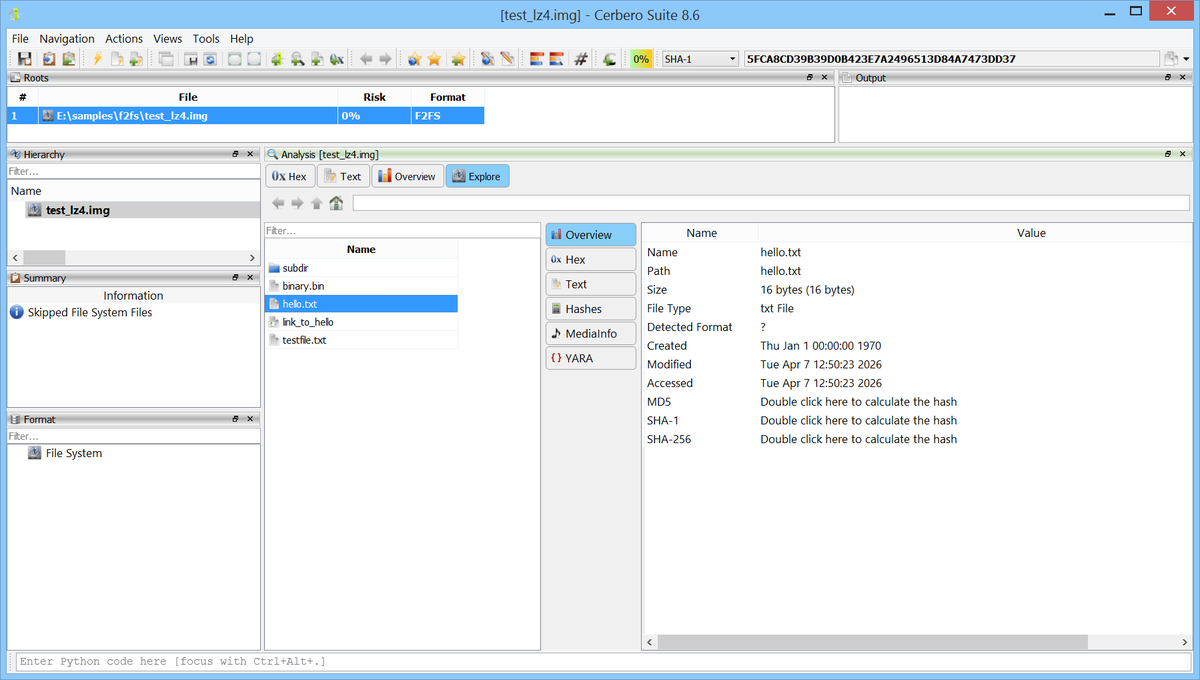Close the Format panel
The width and height of the screenshot is (1200, 680).
[250, 419]
